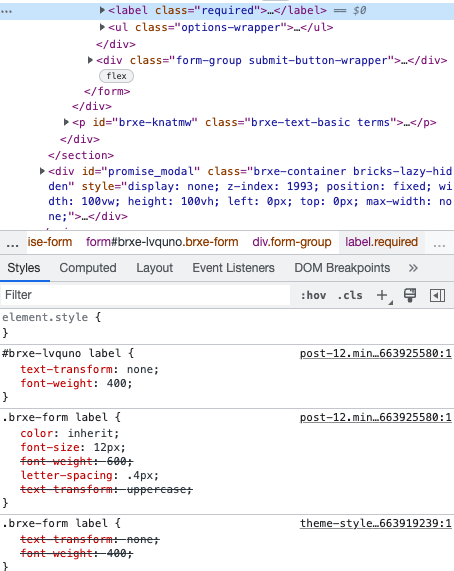The width and height of the screenshot is (454, 571).
Task: Open the paintbrush rendering emulation icon
Action: 410,295
